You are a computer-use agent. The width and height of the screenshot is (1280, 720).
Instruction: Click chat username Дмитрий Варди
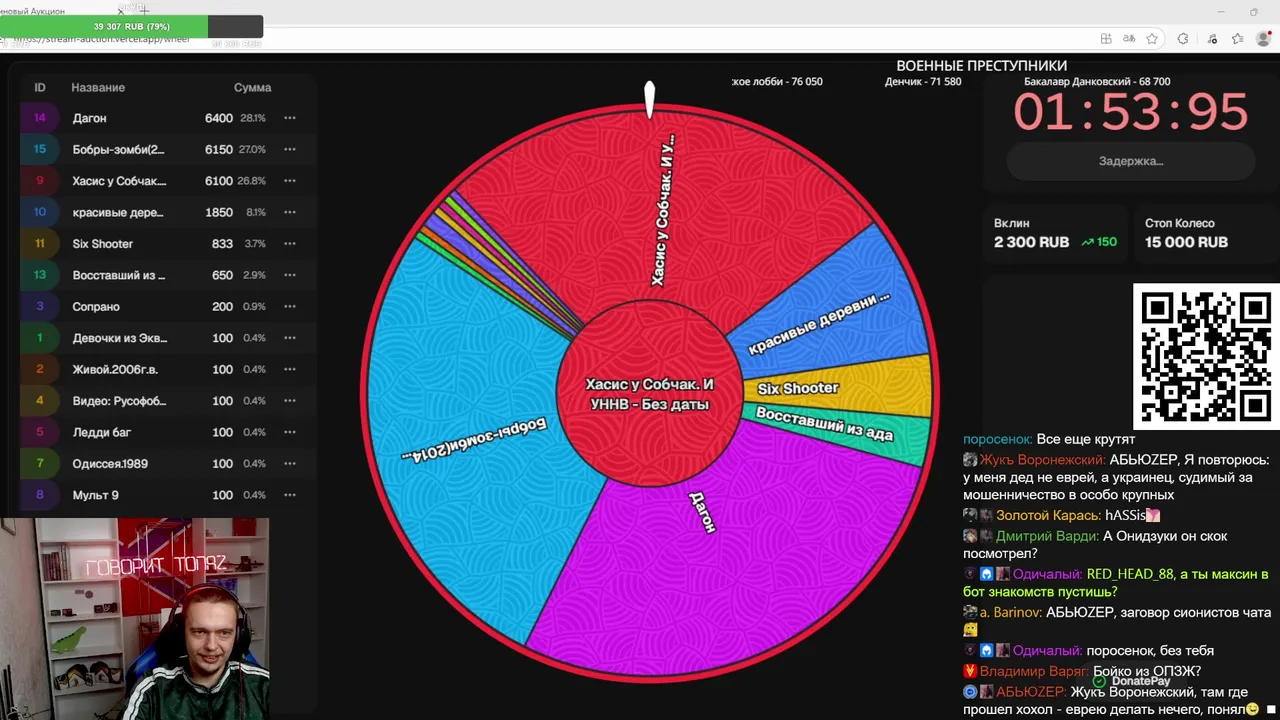point(1047,537)
